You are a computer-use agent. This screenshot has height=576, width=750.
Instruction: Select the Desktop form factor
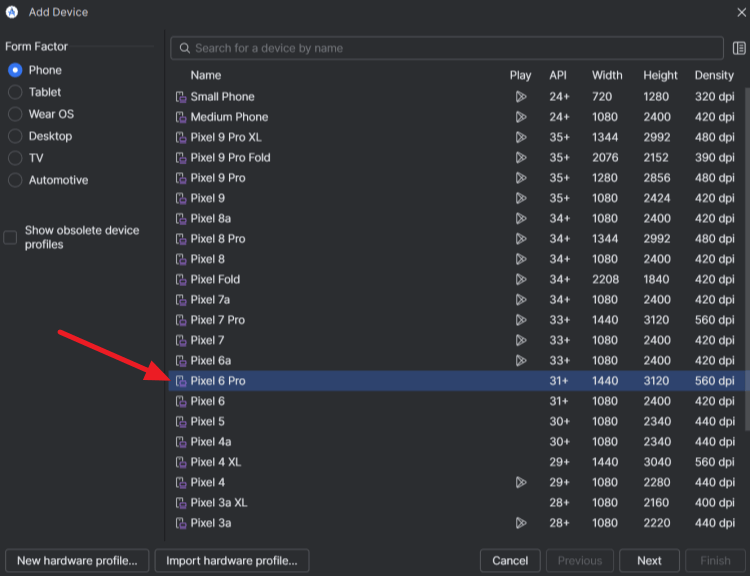tap(15, 136)
